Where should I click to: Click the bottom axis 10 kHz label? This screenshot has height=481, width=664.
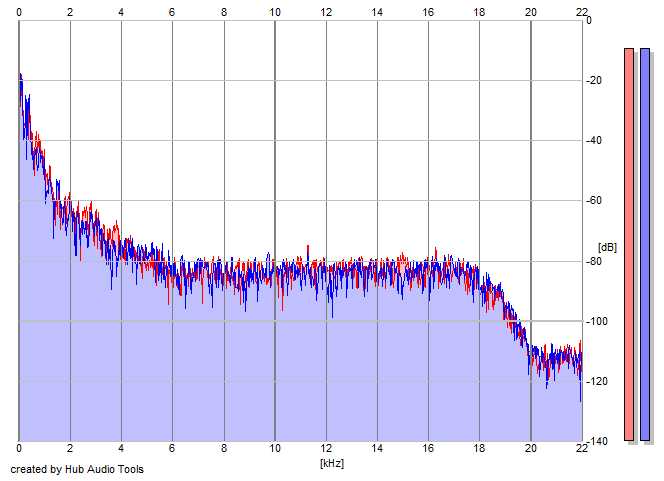click(275, 448)
